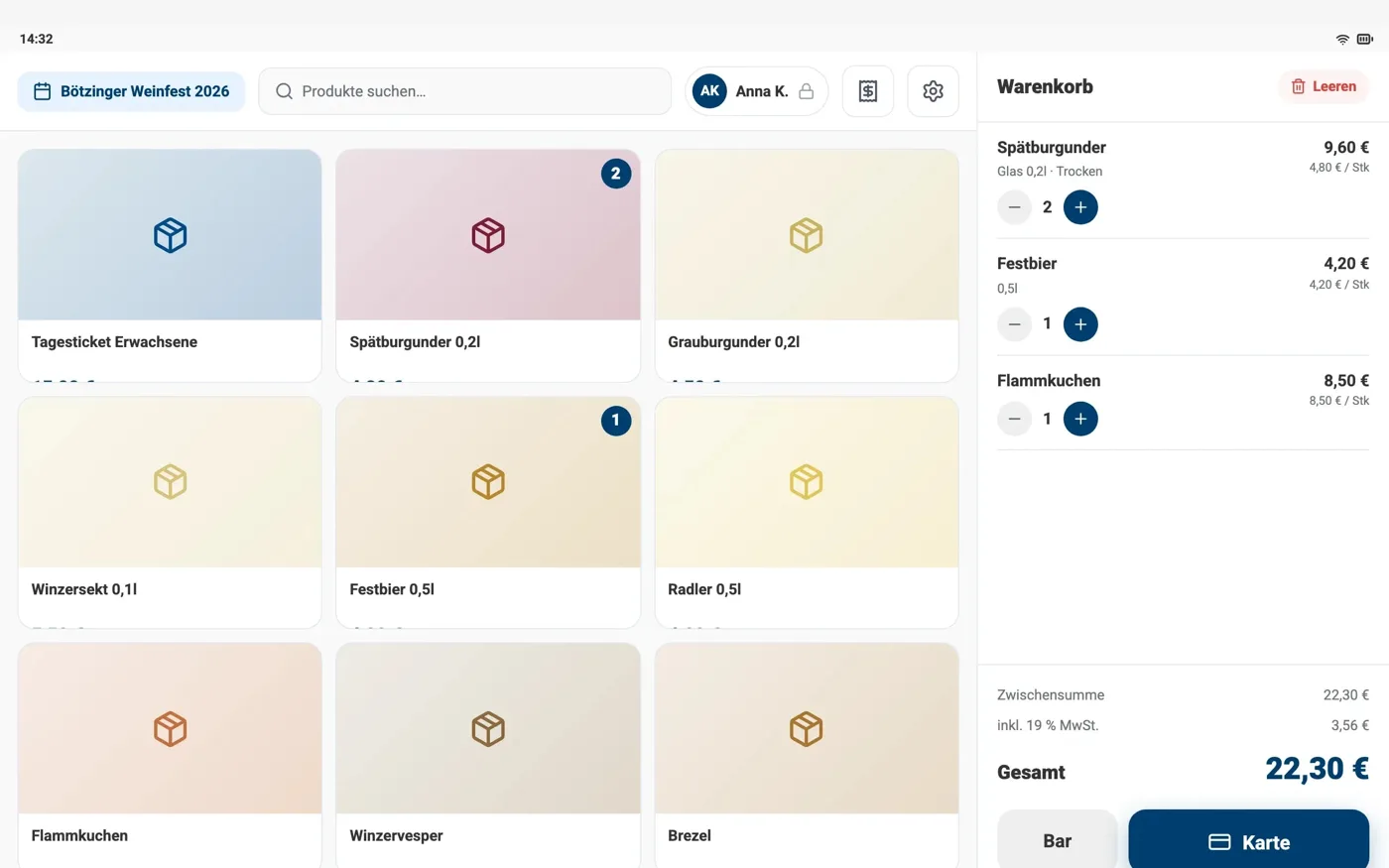The width and height of the screenshot is (1389, 868).
Task: Check the Wi-Fi status icon
Action: click(1342, 39)
